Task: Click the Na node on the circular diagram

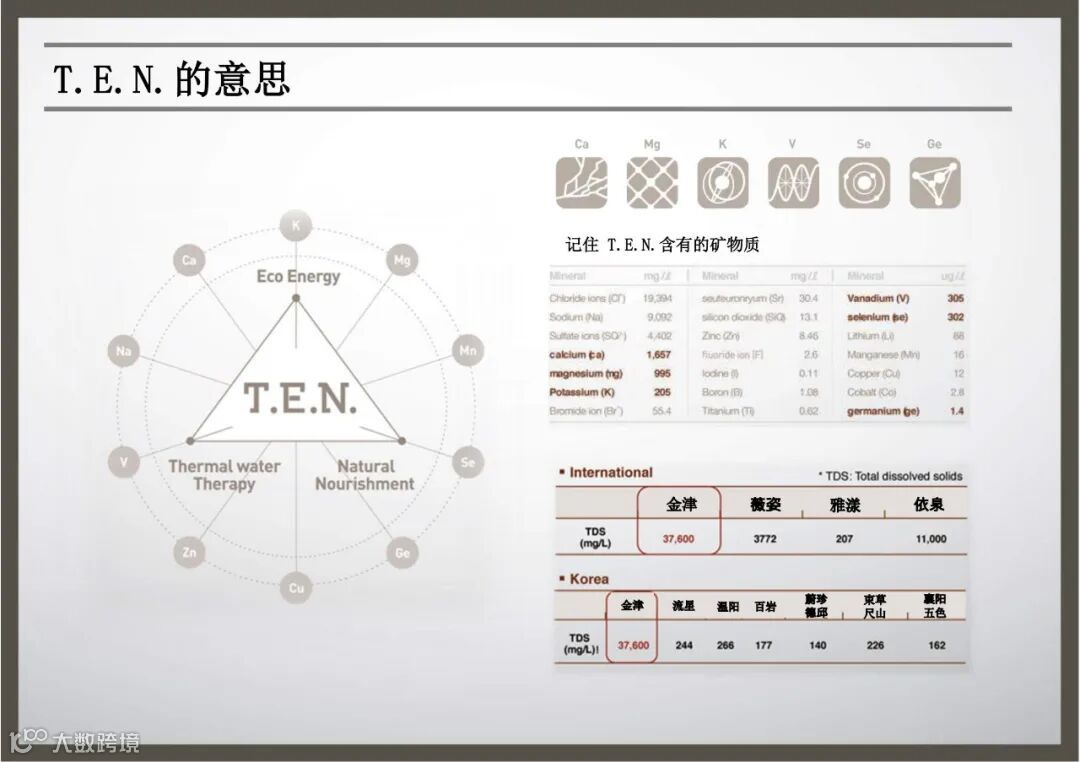Action: tap(123, 351)
